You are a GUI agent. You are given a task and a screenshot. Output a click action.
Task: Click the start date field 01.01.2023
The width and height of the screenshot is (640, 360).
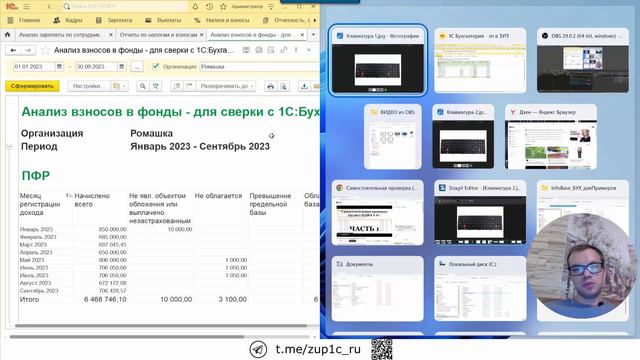coord(33,67)
